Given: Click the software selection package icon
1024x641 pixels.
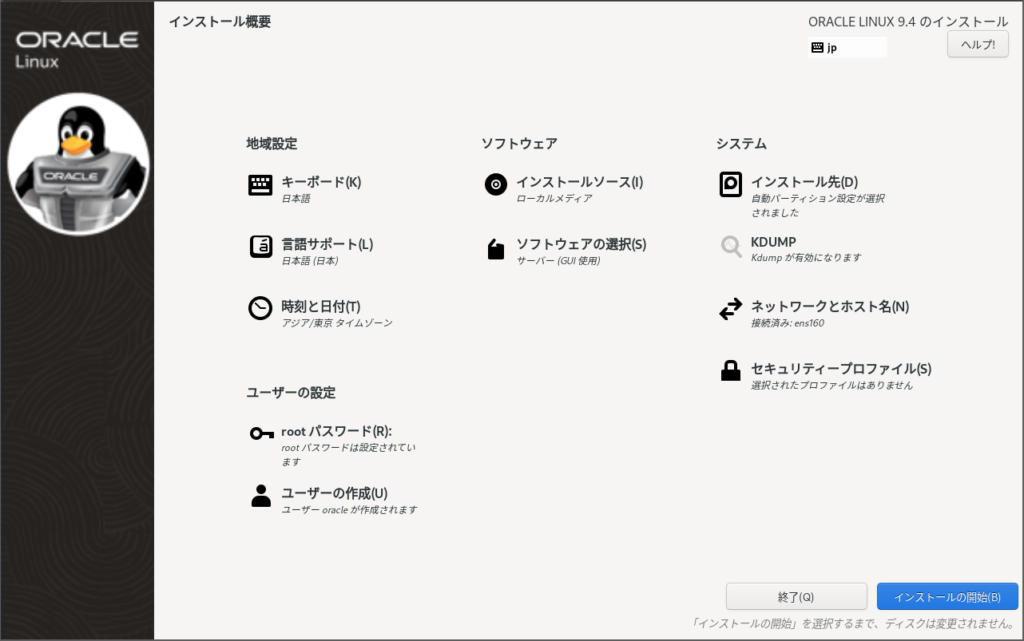Looking at the screenshot, I should pyautogui.click(x=495, y=248).
